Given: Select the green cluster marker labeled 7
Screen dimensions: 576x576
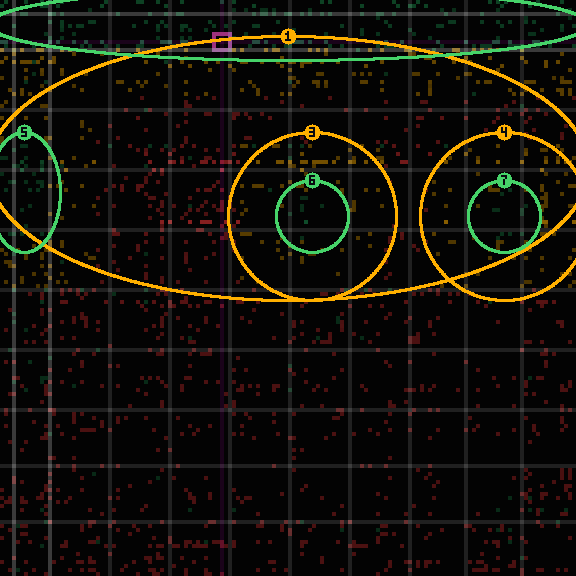Looking at the screenshot, I should coord(504,180).
